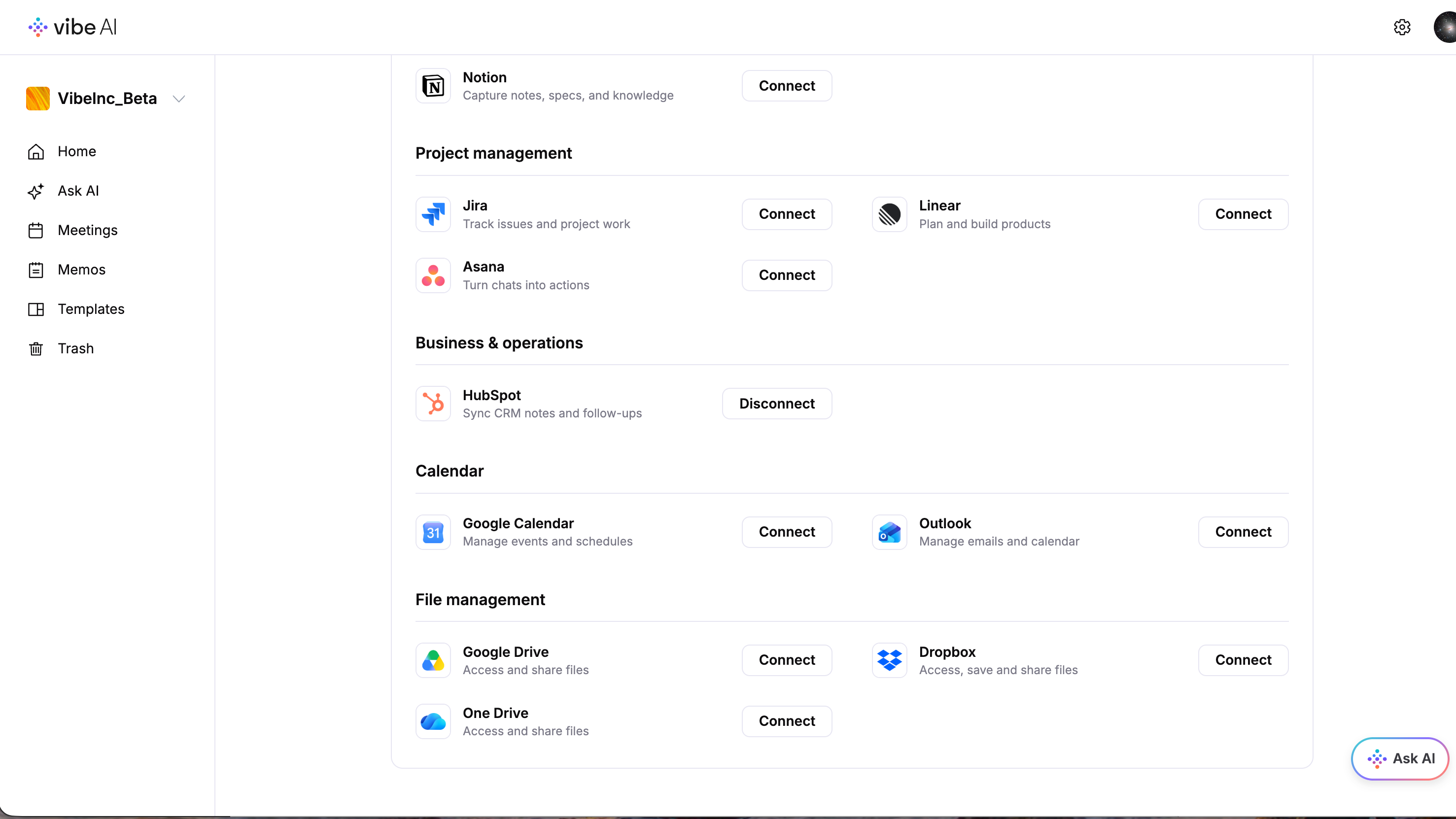Open the floating Ask AI button
This screenshot has height=819, width=1456.
tap(1399, 758)
